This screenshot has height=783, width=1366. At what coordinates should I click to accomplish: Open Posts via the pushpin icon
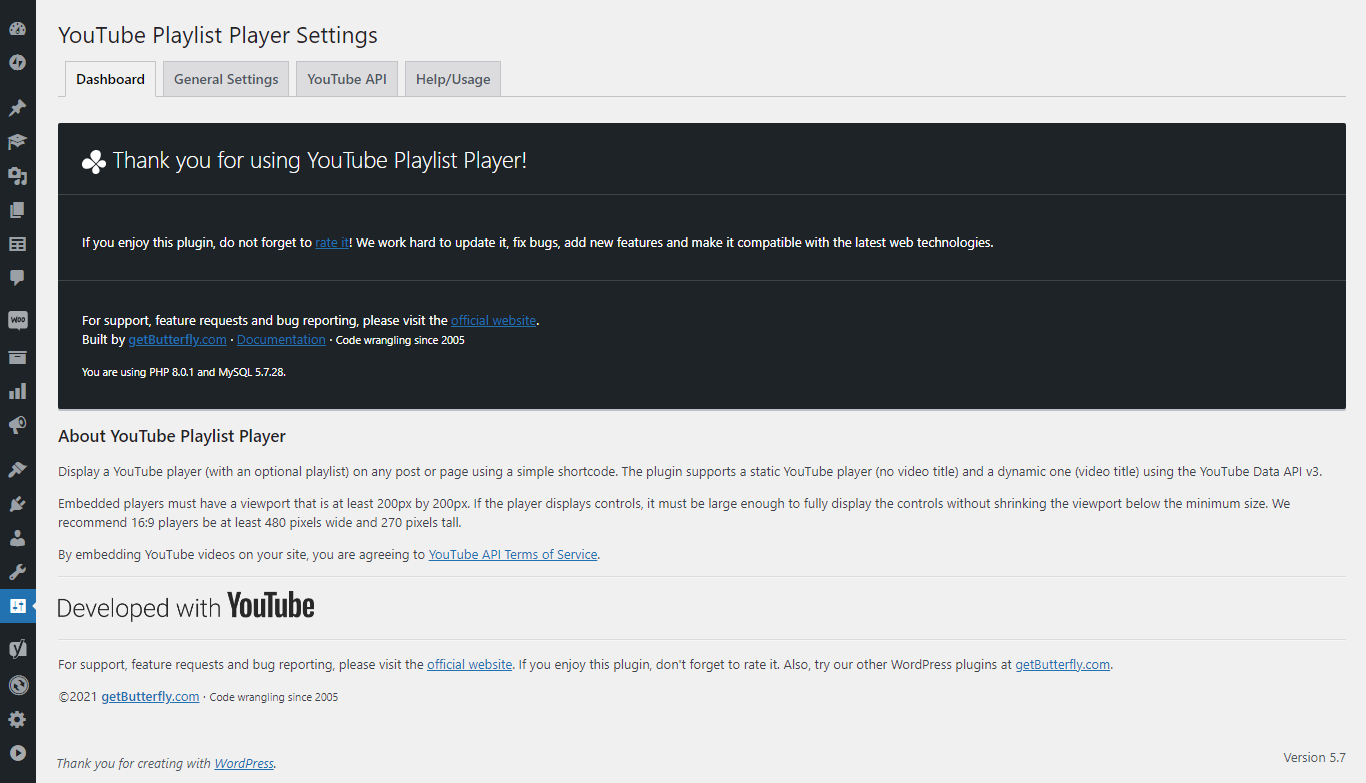coord(17,108)
